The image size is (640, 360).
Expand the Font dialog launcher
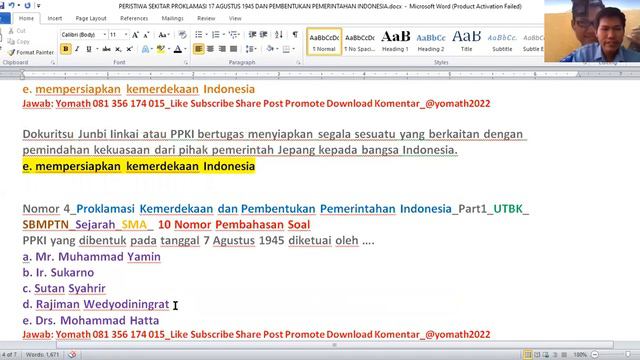[x=186, y=62]
